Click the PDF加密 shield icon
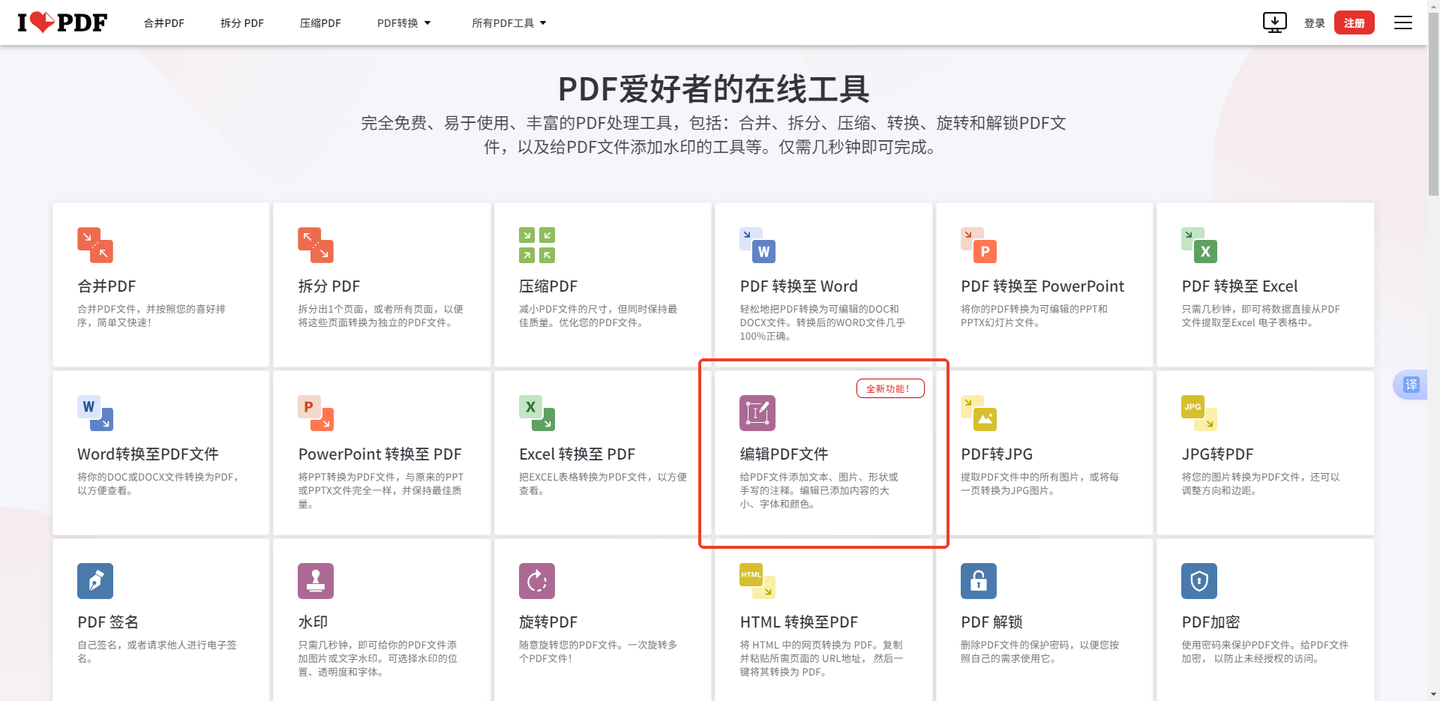This screenshot has height=701, width=1440. pos(1200,581)
